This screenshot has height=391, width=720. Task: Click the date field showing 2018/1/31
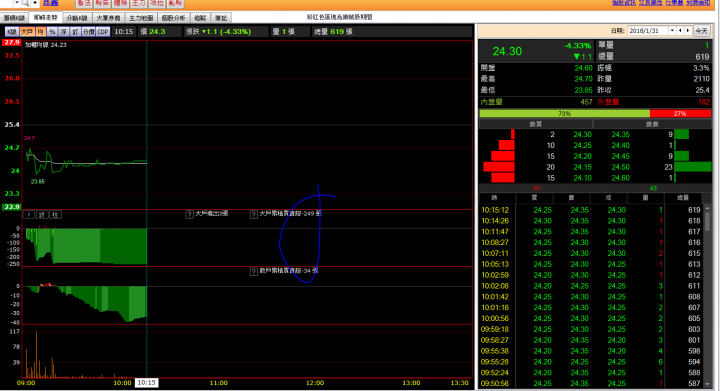pos(648,31)
